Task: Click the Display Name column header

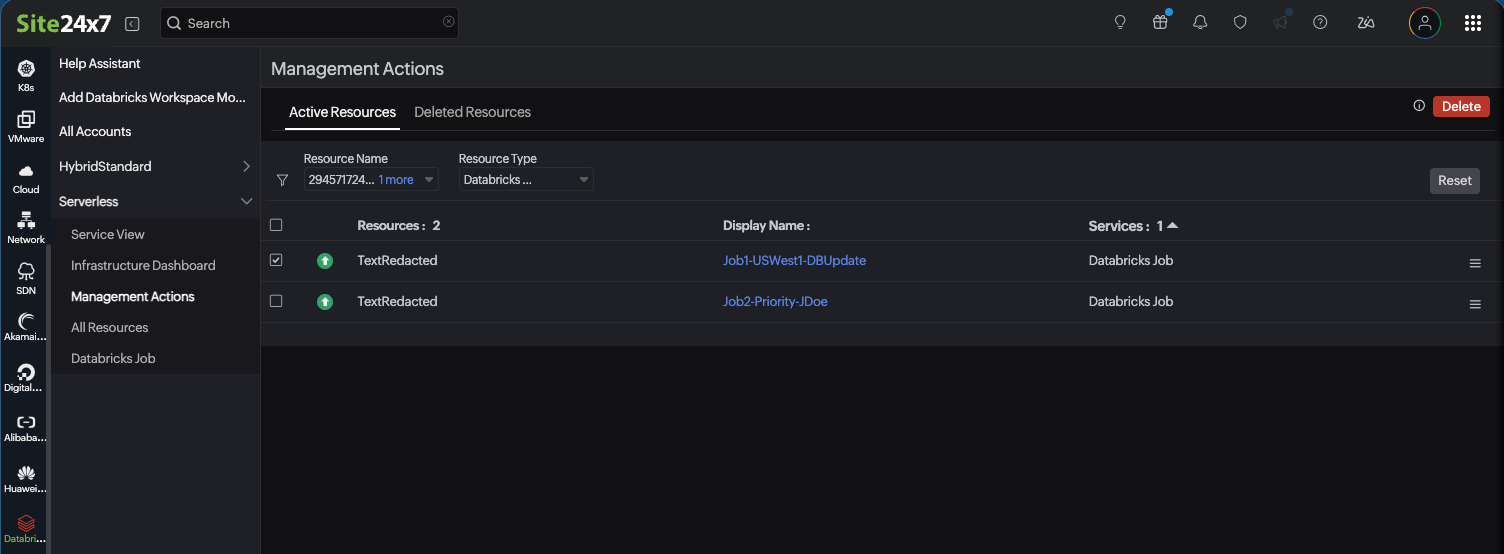Action: (766, 225)
